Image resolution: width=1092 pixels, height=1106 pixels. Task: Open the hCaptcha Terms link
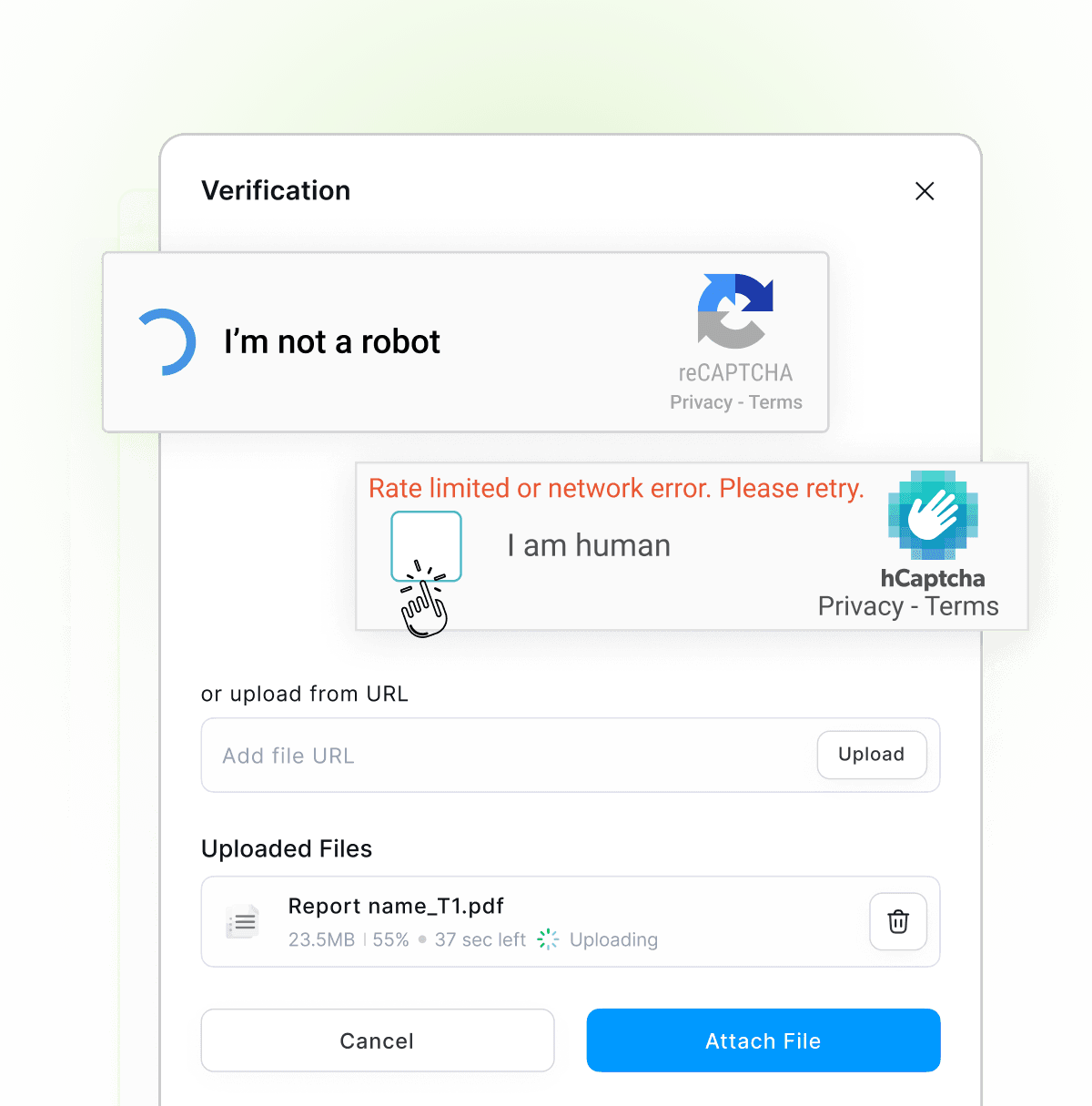tap(962, 606)
